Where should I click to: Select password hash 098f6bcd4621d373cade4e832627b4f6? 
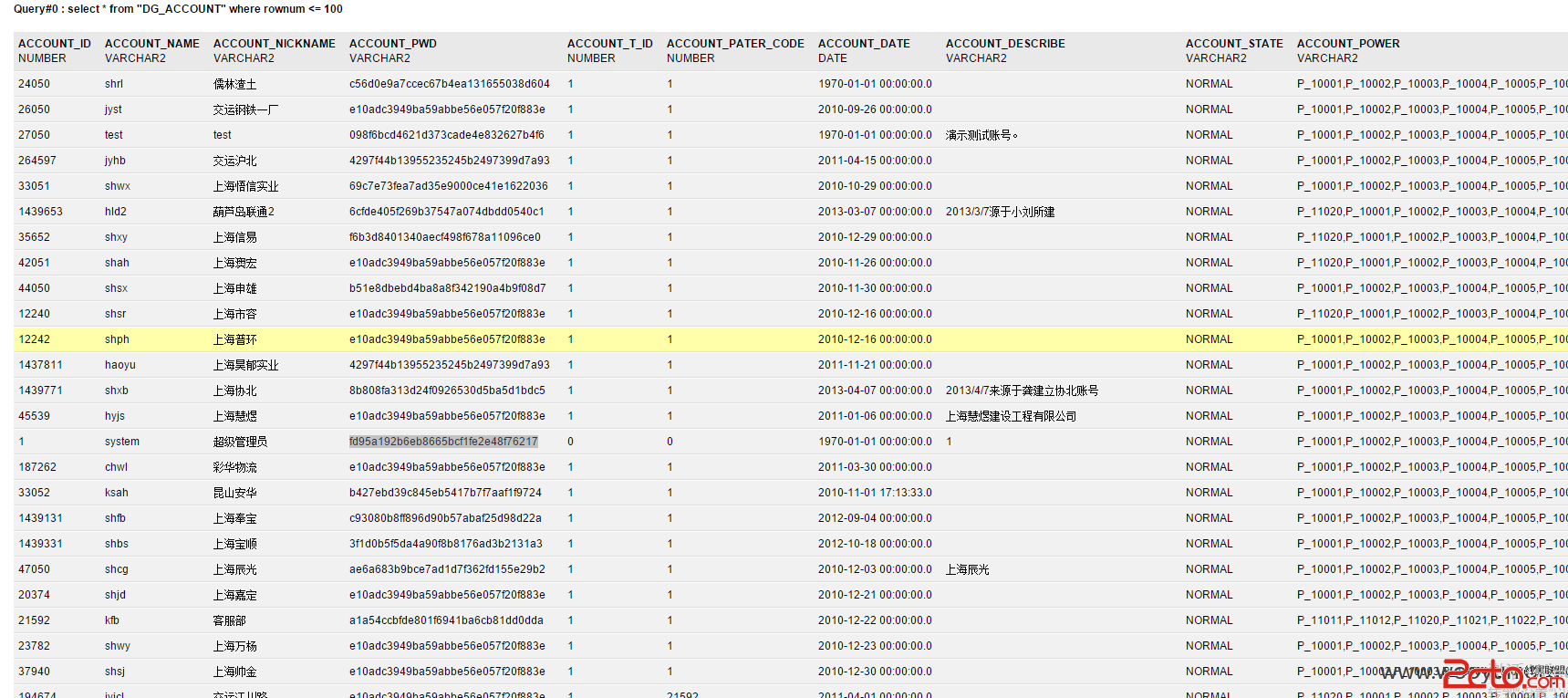click(447, 135)
